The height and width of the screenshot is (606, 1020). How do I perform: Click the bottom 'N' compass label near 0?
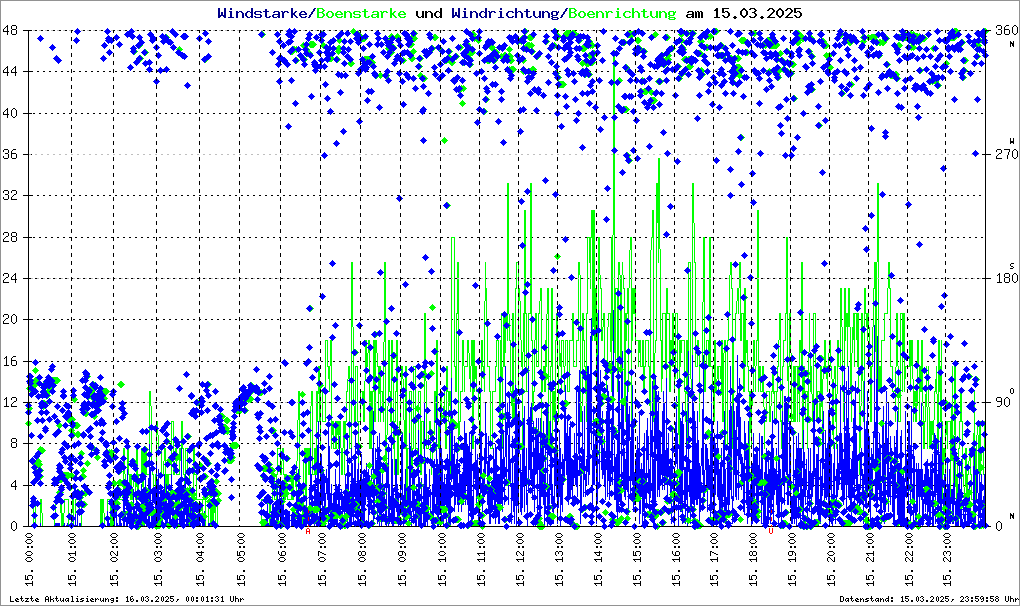point(1011,514)
